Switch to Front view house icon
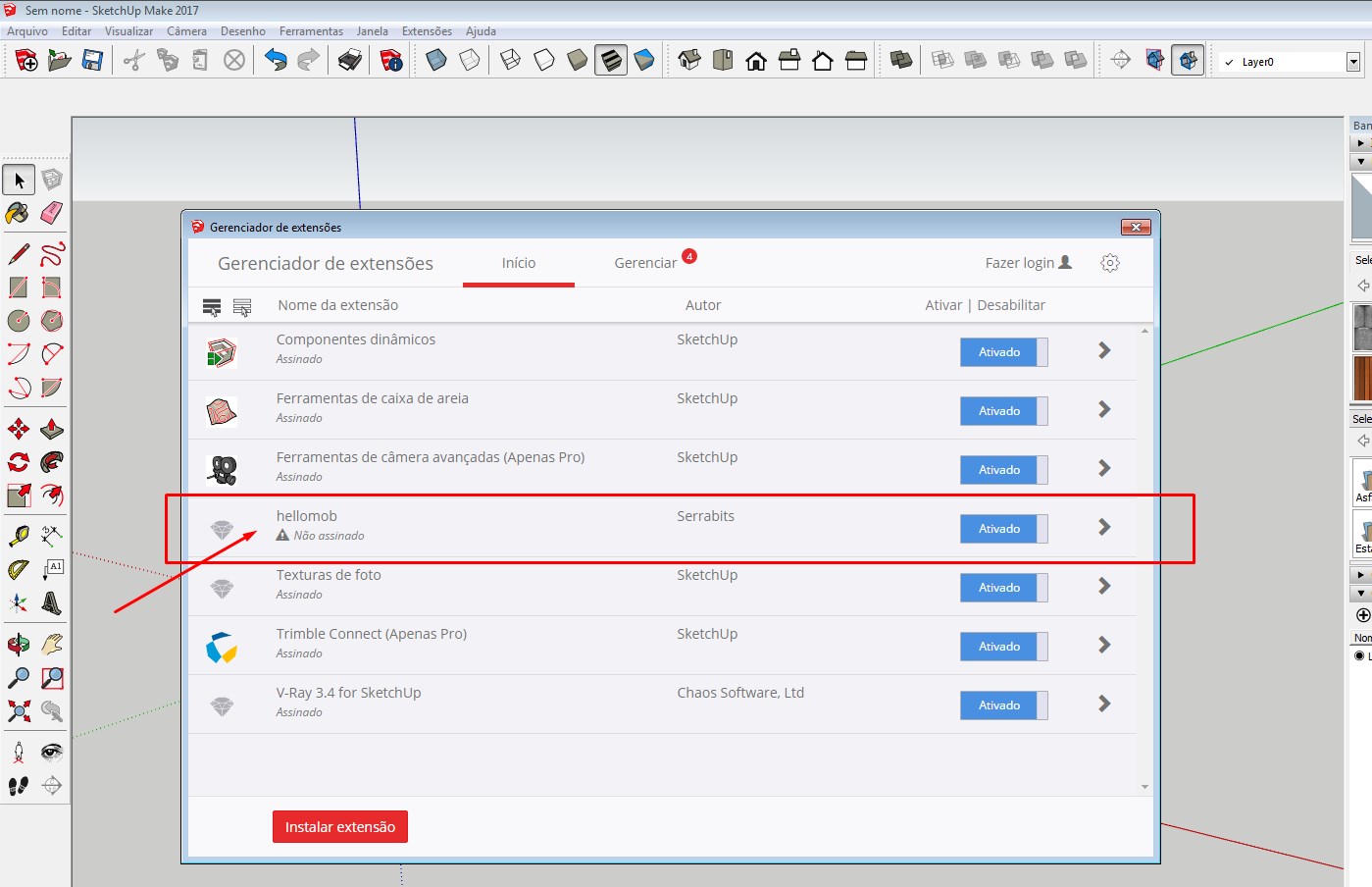This screenshot has width=1372, height=887. 756,61
